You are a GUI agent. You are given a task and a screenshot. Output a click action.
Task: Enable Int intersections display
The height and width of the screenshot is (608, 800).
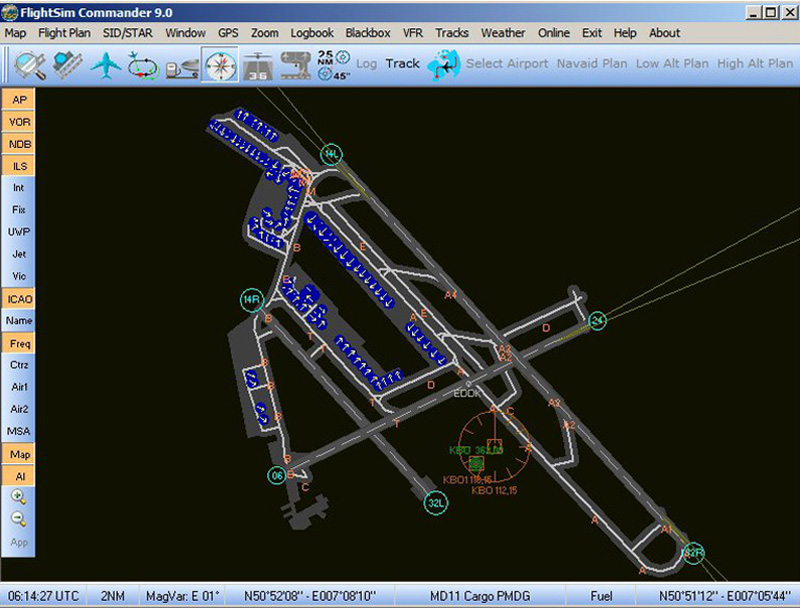19,188
